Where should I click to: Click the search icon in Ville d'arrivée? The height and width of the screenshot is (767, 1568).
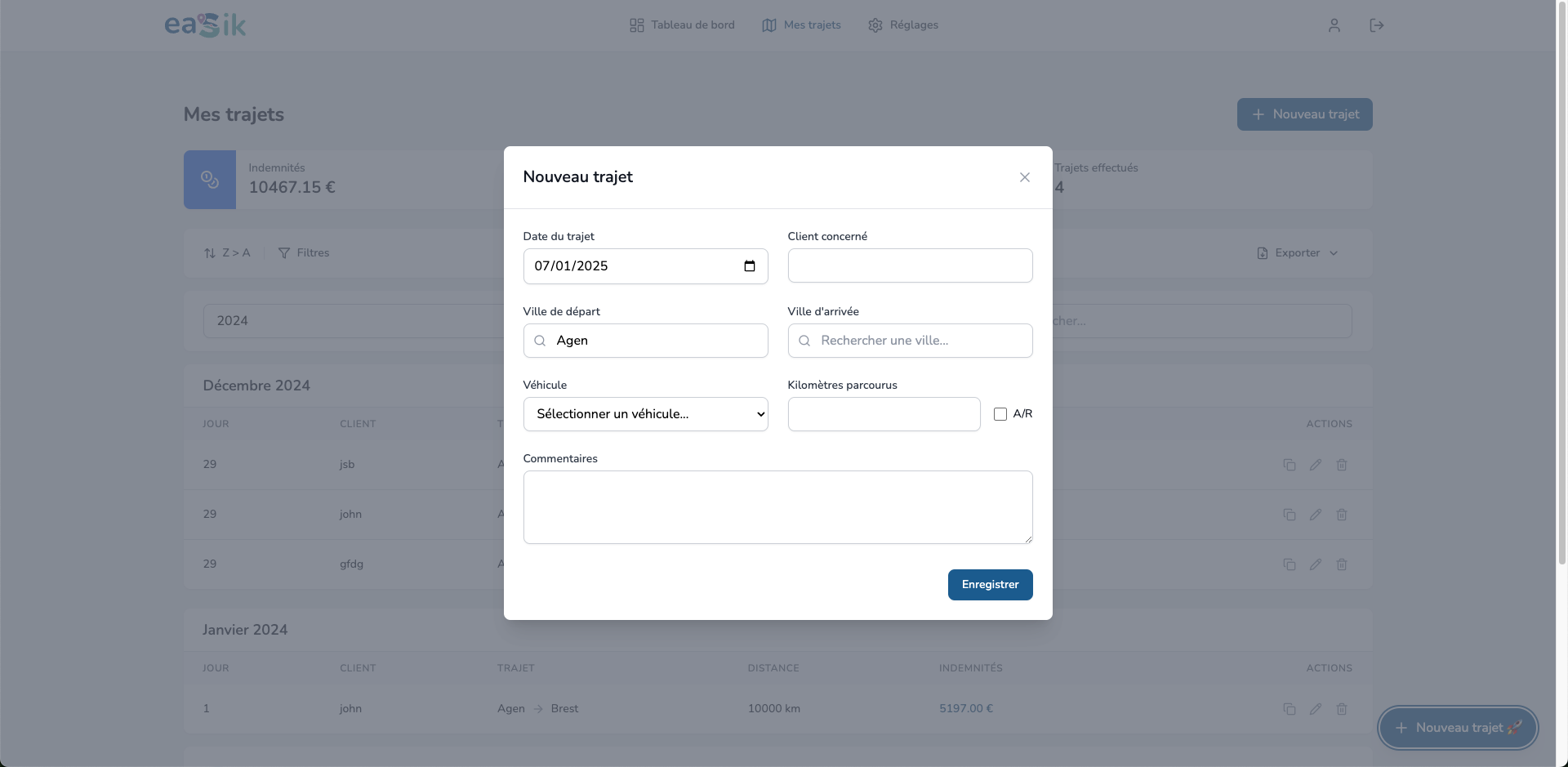(x=804, y=341)
